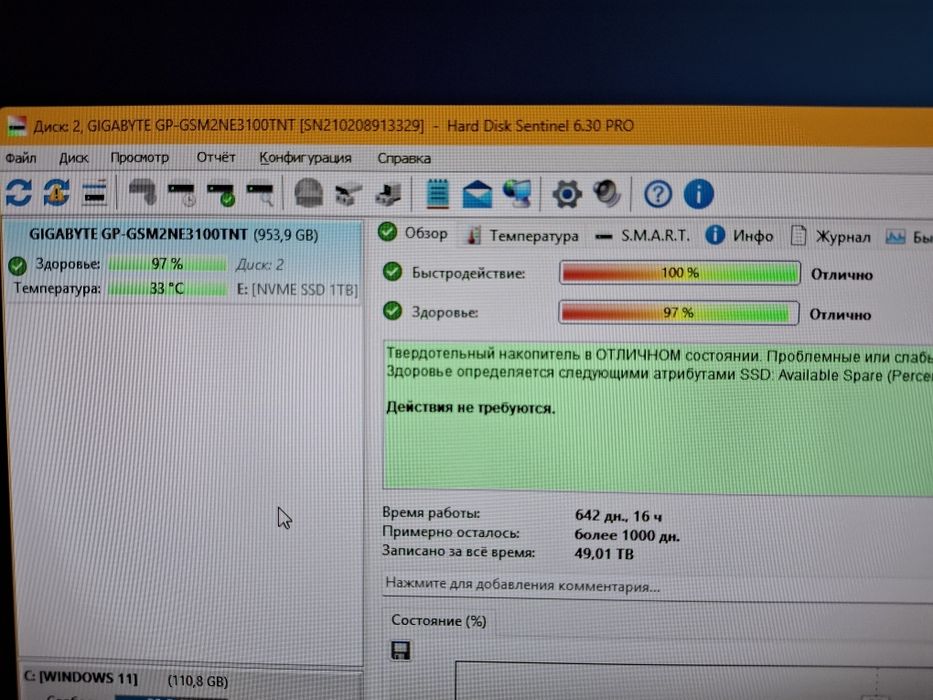Click the Отлично label next to Здоровье
The width and height of the screenshot is (933, 700).
(840, 315)
